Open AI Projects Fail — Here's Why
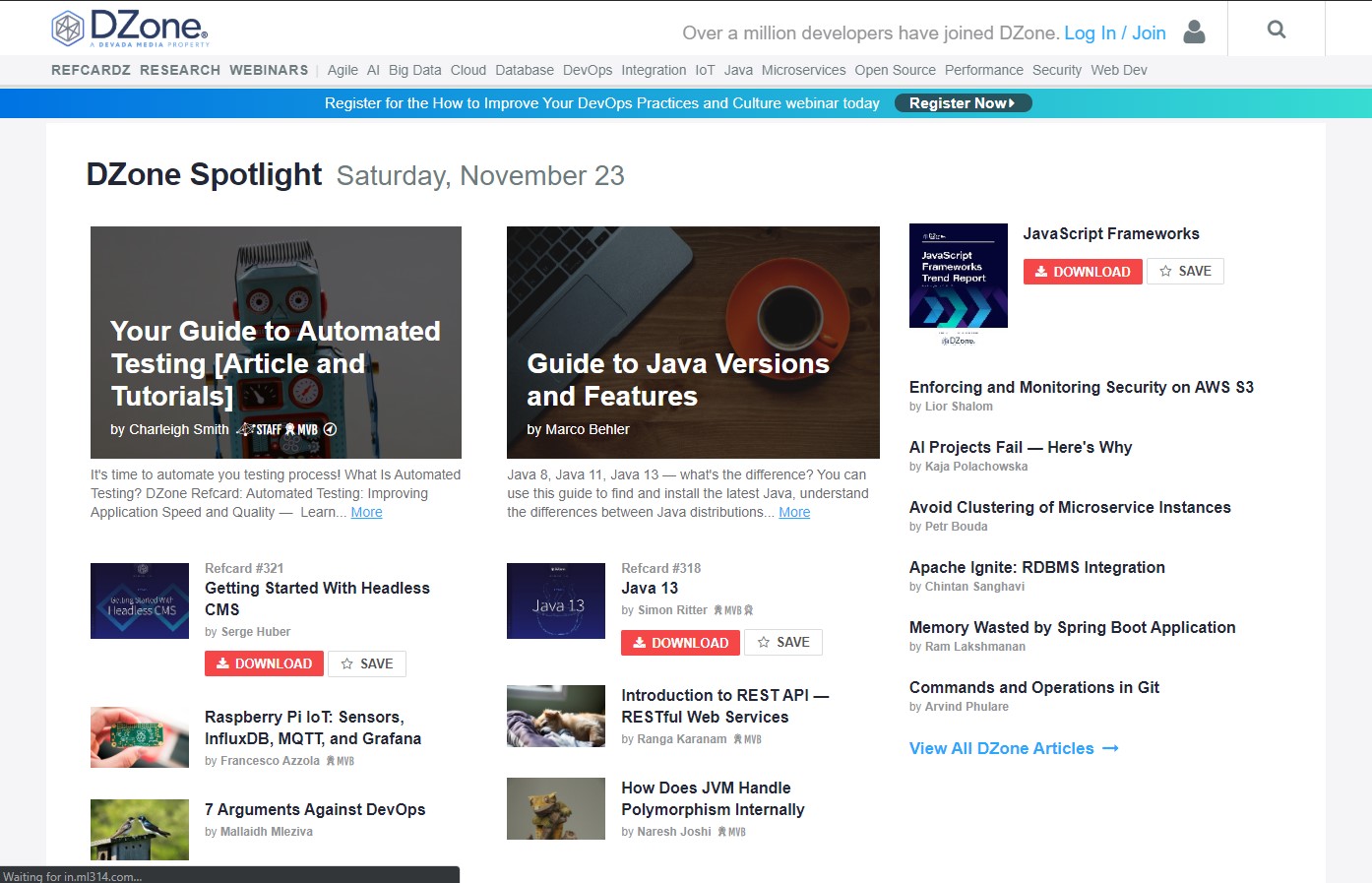Viewport: 1372px width, 883px height. 1021,447
